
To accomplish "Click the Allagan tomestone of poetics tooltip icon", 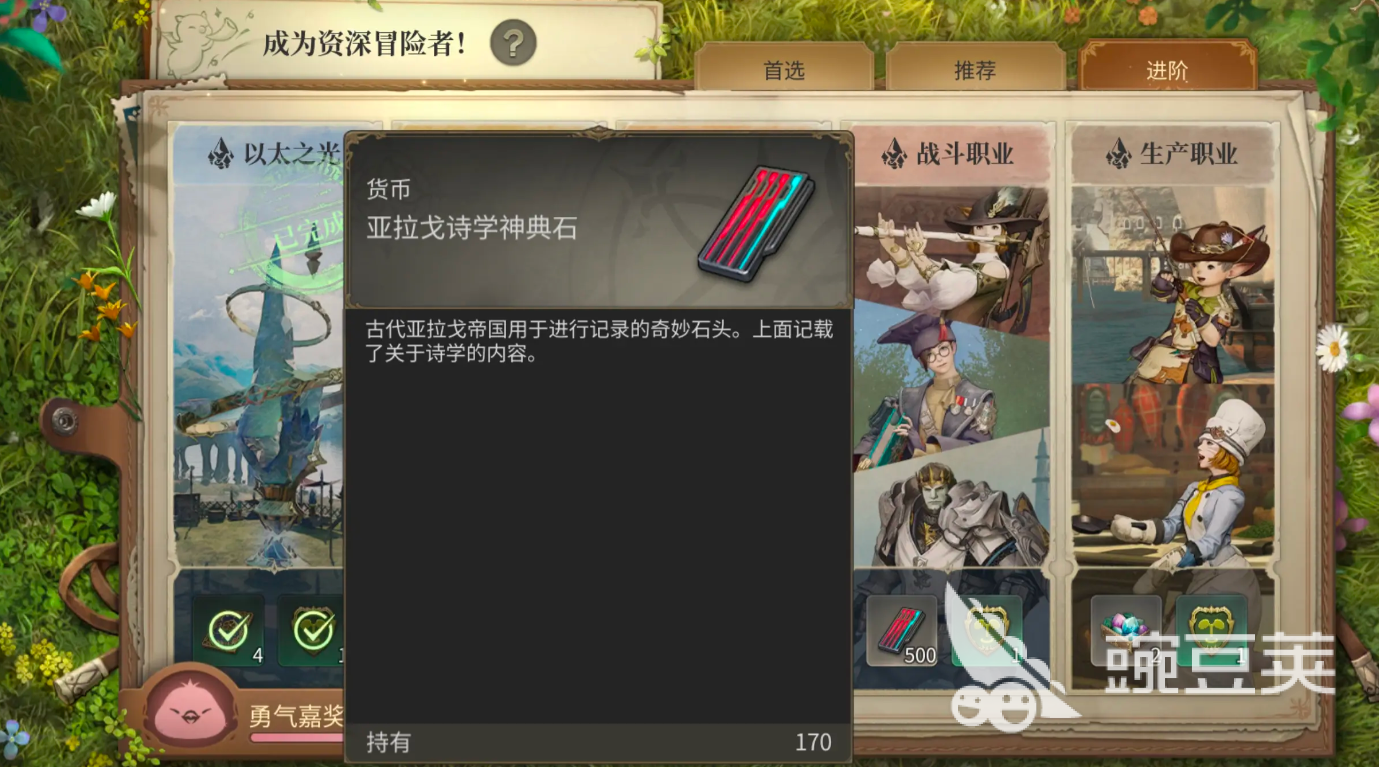I will pos(755,225).
